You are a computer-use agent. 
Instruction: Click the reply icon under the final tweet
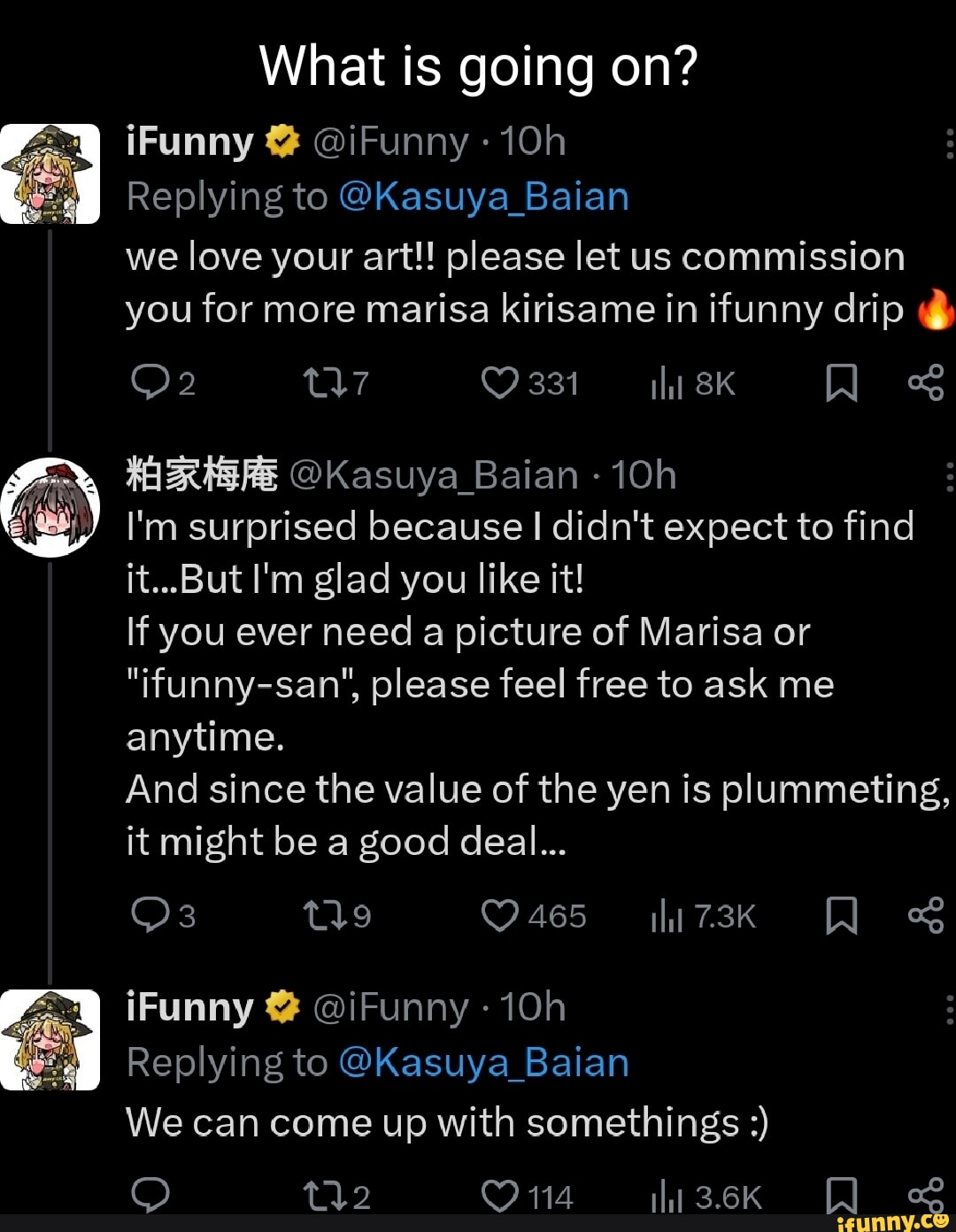tap(152, 1195)
